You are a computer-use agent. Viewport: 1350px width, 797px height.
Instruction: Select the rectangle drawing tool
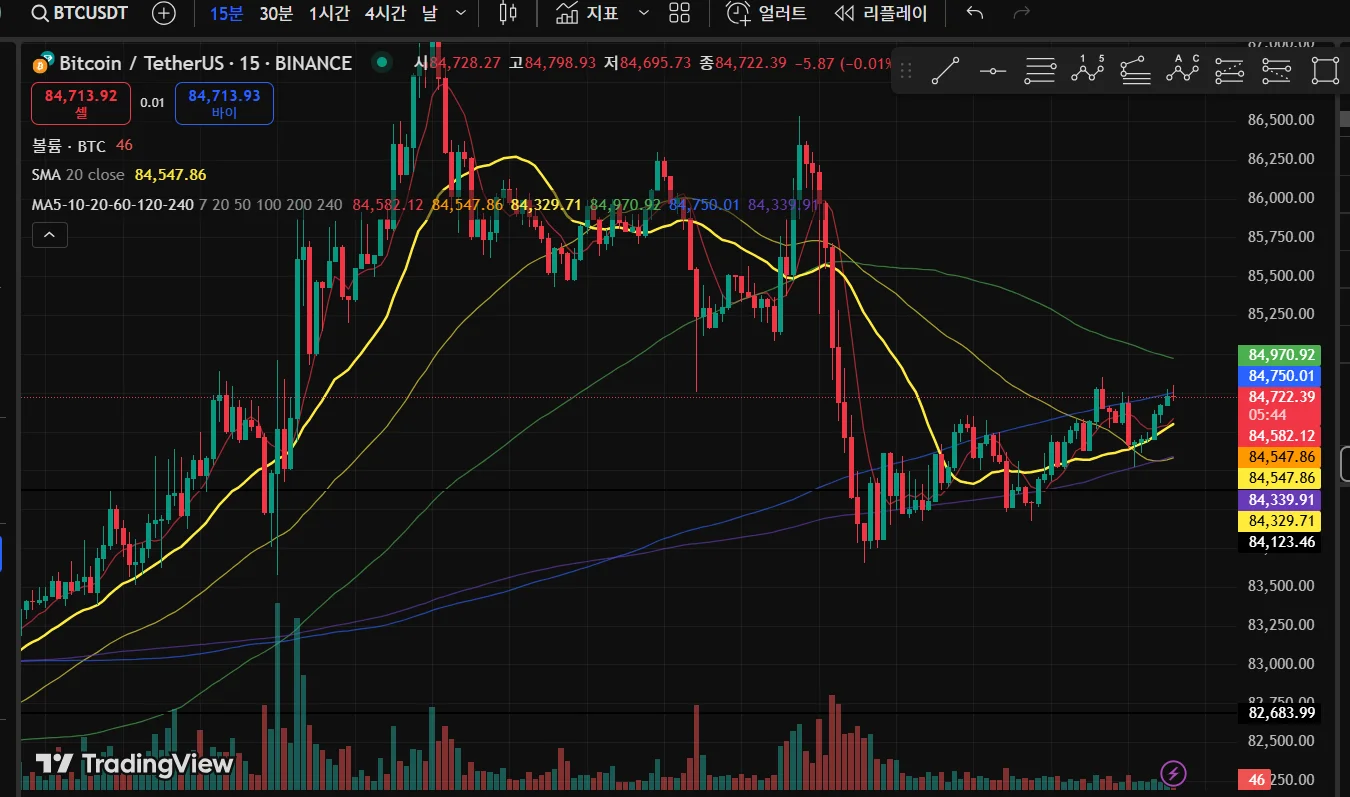coord(1325,71)
